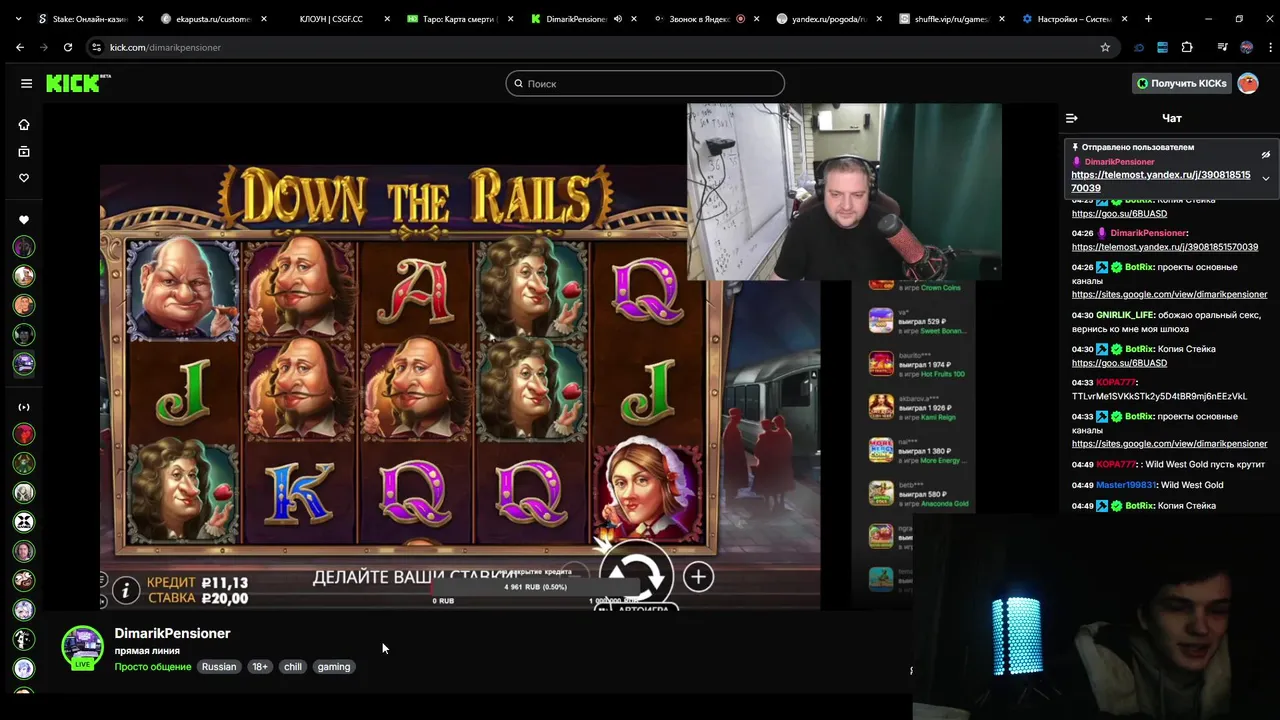The height and width of the screenshot is (720, 1280).
Task: Hide the pinned message eye-slash icon
Action: tap(1265, 155)
